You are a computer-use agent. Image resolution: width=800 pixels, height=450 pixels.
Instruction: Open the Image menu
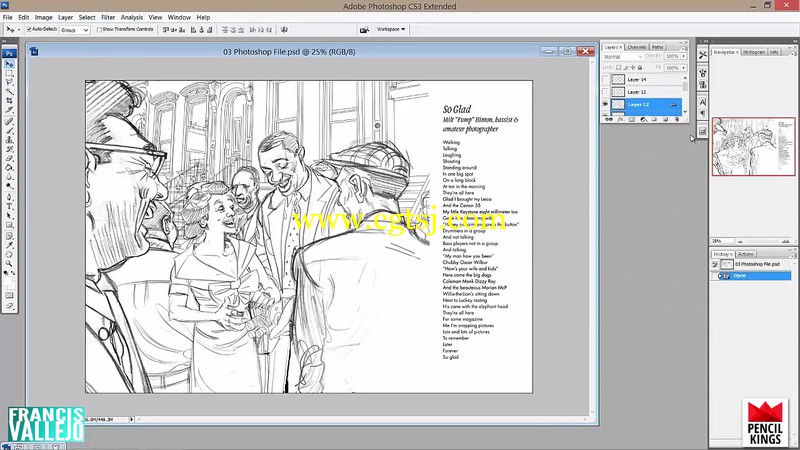(x=43, y=17)
